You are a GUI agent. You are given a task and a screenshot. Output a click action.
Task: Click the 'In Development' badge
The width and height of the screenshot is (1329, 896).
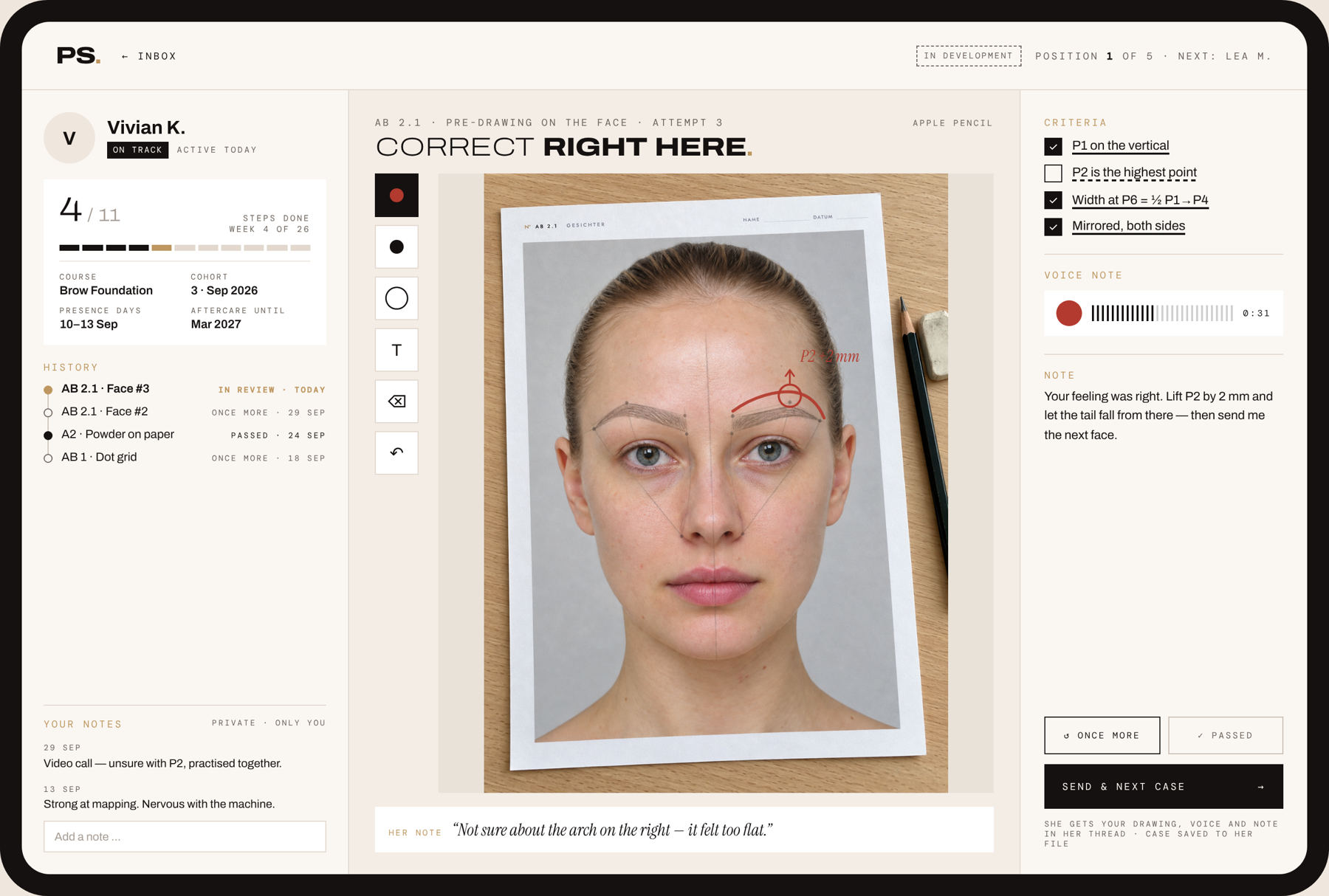[969, 55]
